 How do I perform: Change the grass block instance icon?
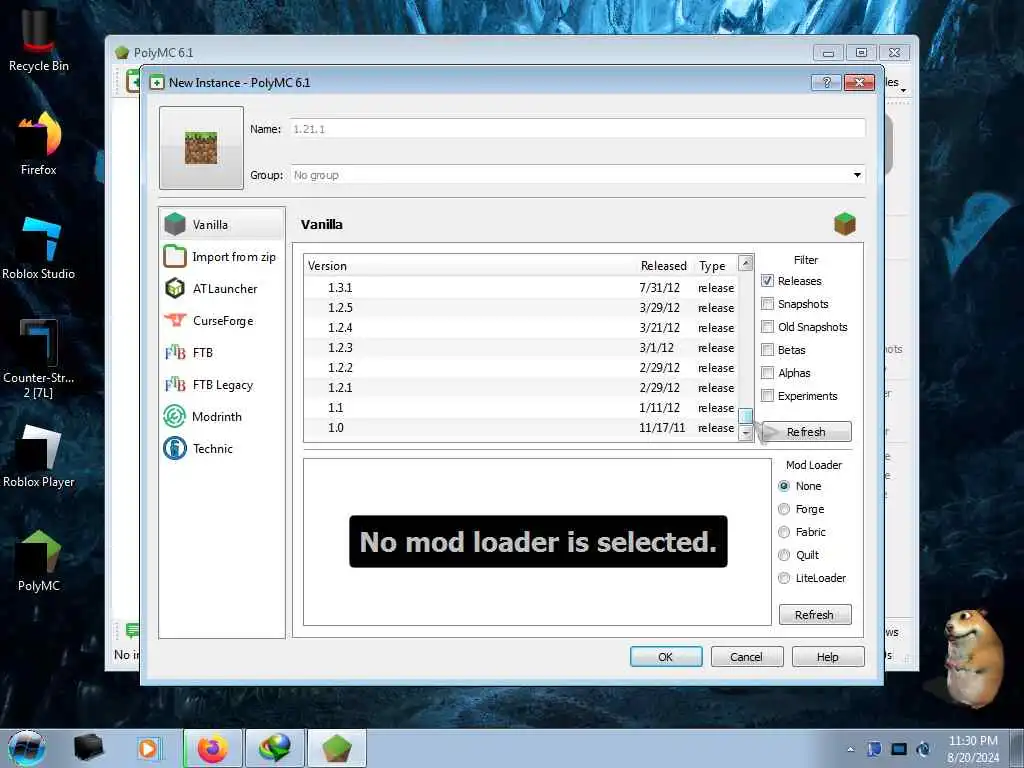(201, 148)
